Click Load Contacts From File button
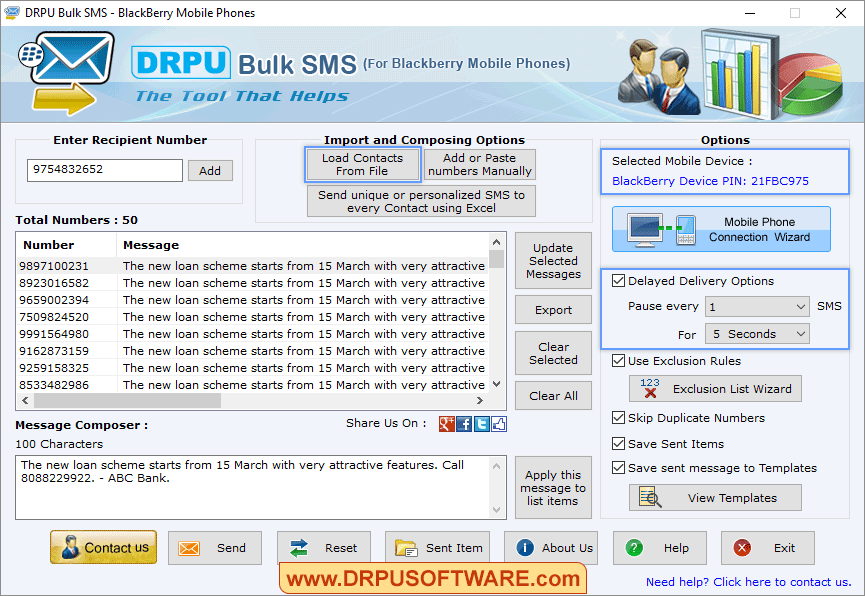Viewport: 865px width, 596px height. (362, 164)
